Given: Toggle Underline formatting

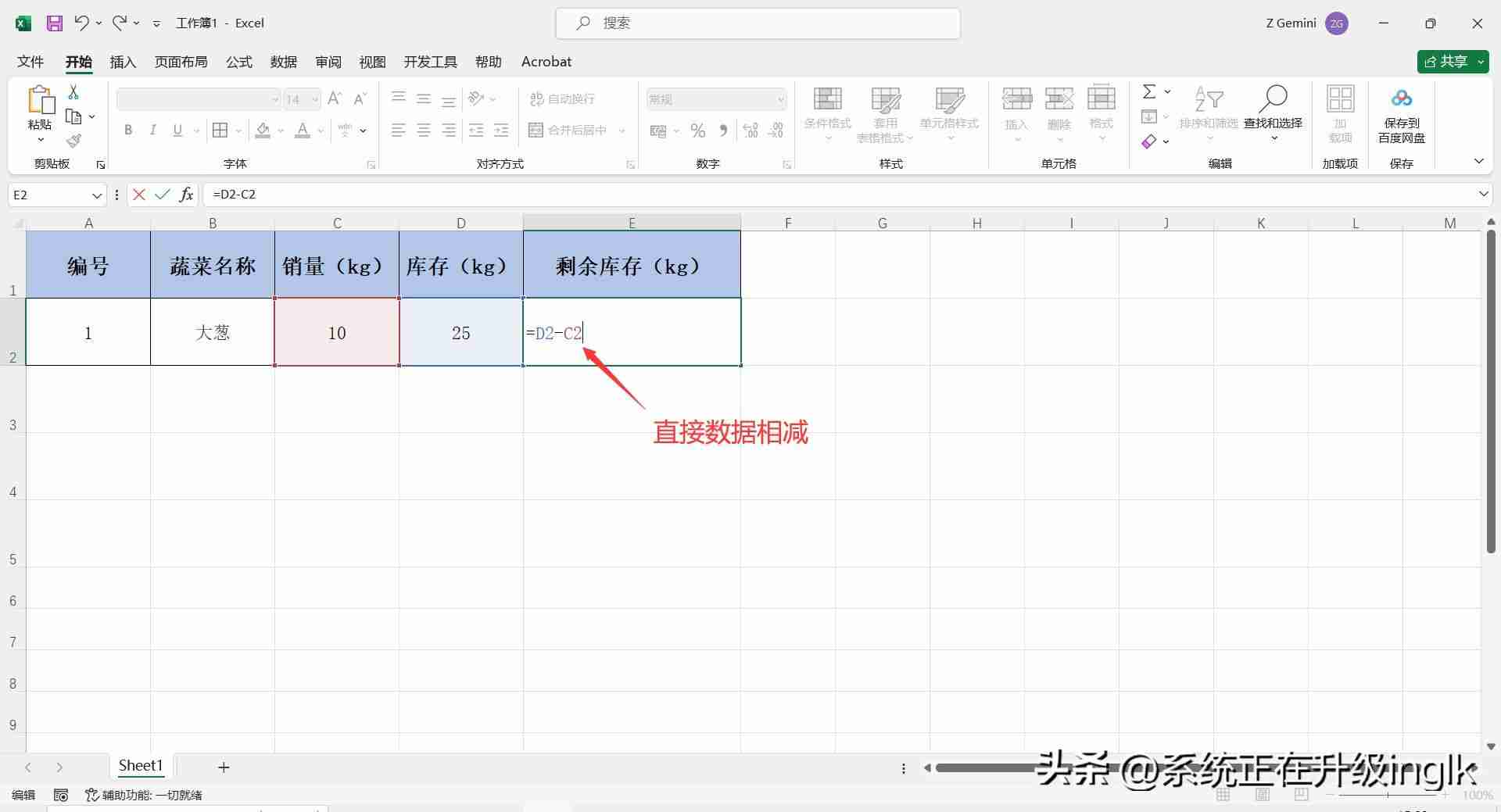Looking at the screenshot, I should click(x=177, y=130).
